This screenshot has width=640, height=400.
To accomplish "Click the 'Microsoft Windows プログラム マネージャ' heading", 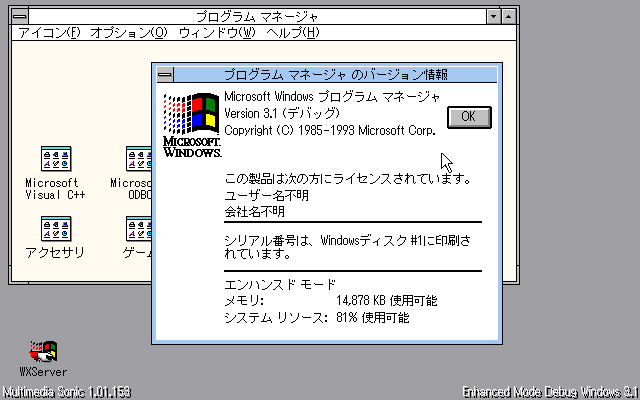I will [x=332, y=97].
